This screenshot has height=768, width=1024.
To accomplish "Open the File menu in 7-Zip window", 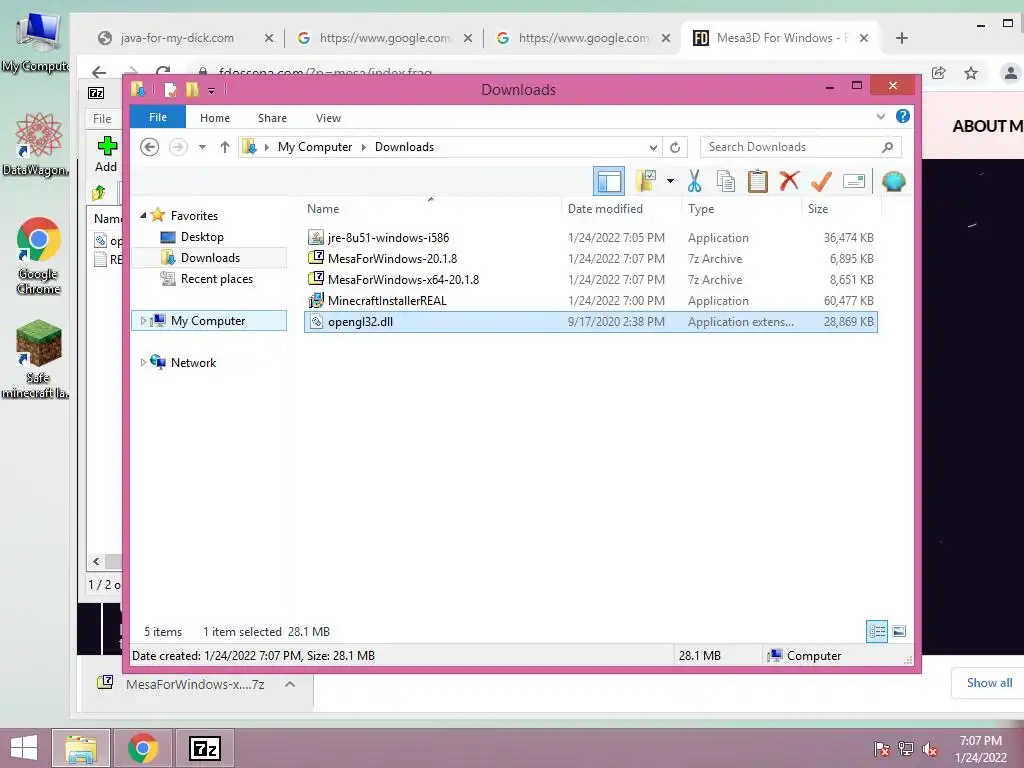I will [102, 119].
